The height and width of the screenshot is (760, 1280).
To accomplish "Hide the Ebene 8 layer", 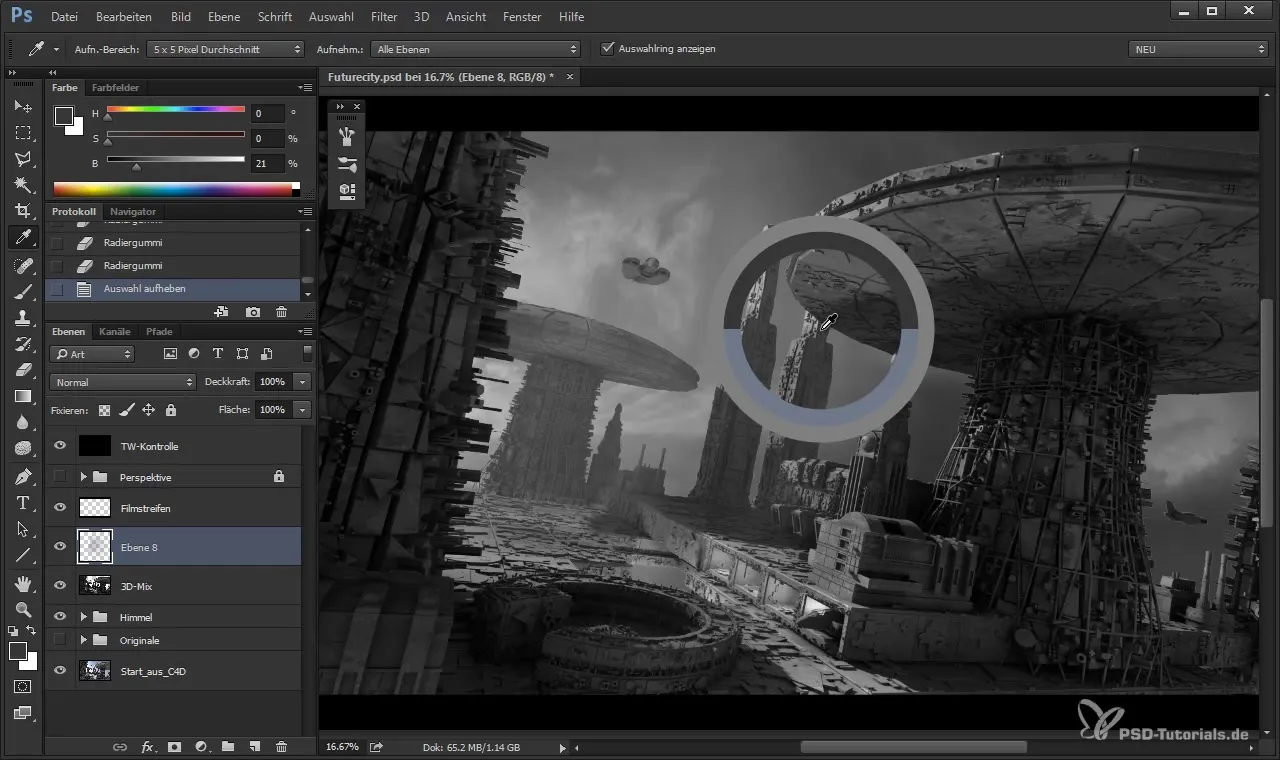I will point(59,547).
